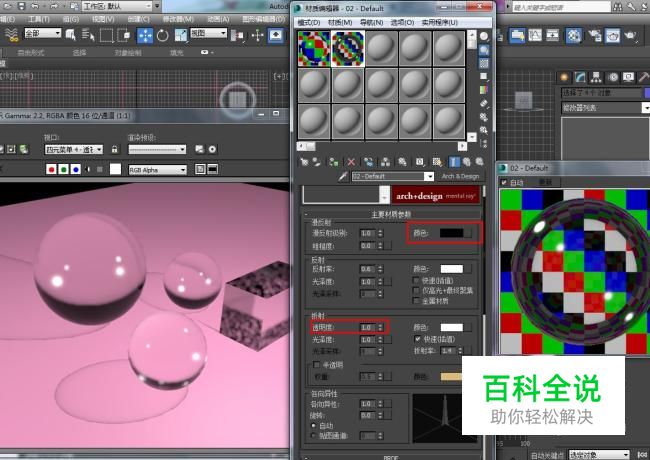Enable the metal material checkbox
This screenshot has height=460, width=650.
click(x=417, y=300)
